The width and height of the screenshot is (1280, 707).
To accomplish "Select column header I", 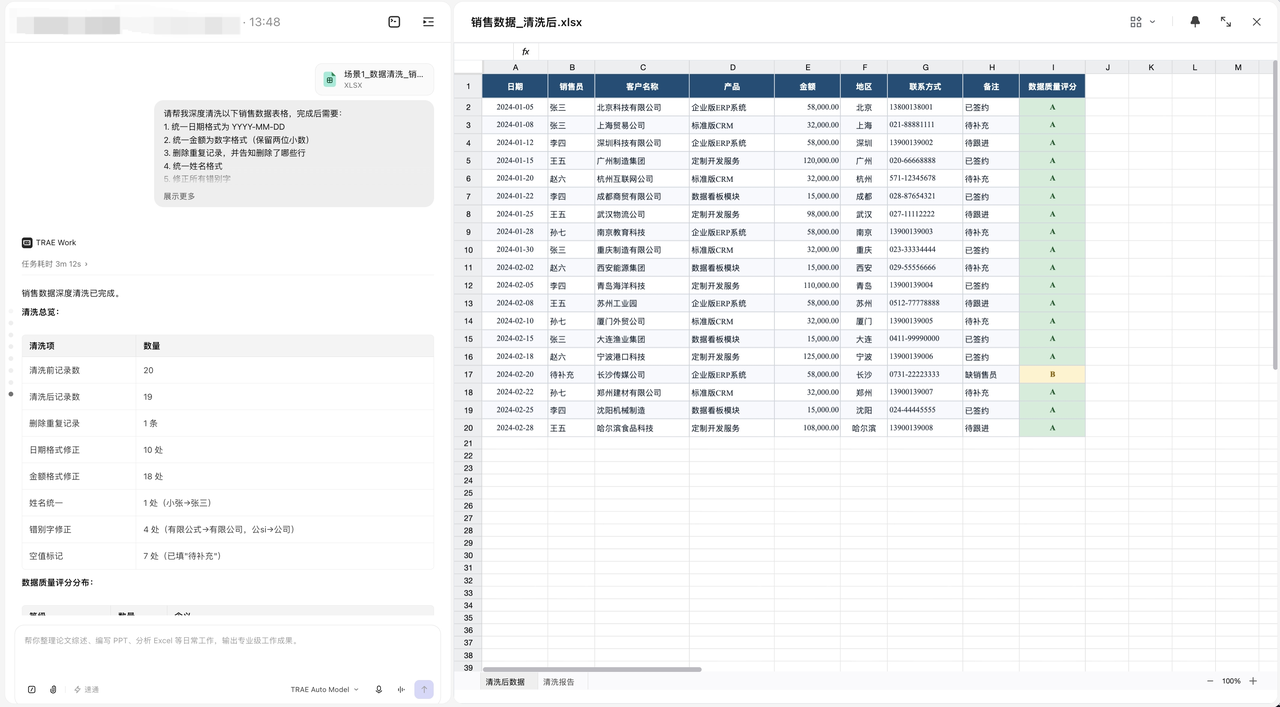I will 1052,67.
